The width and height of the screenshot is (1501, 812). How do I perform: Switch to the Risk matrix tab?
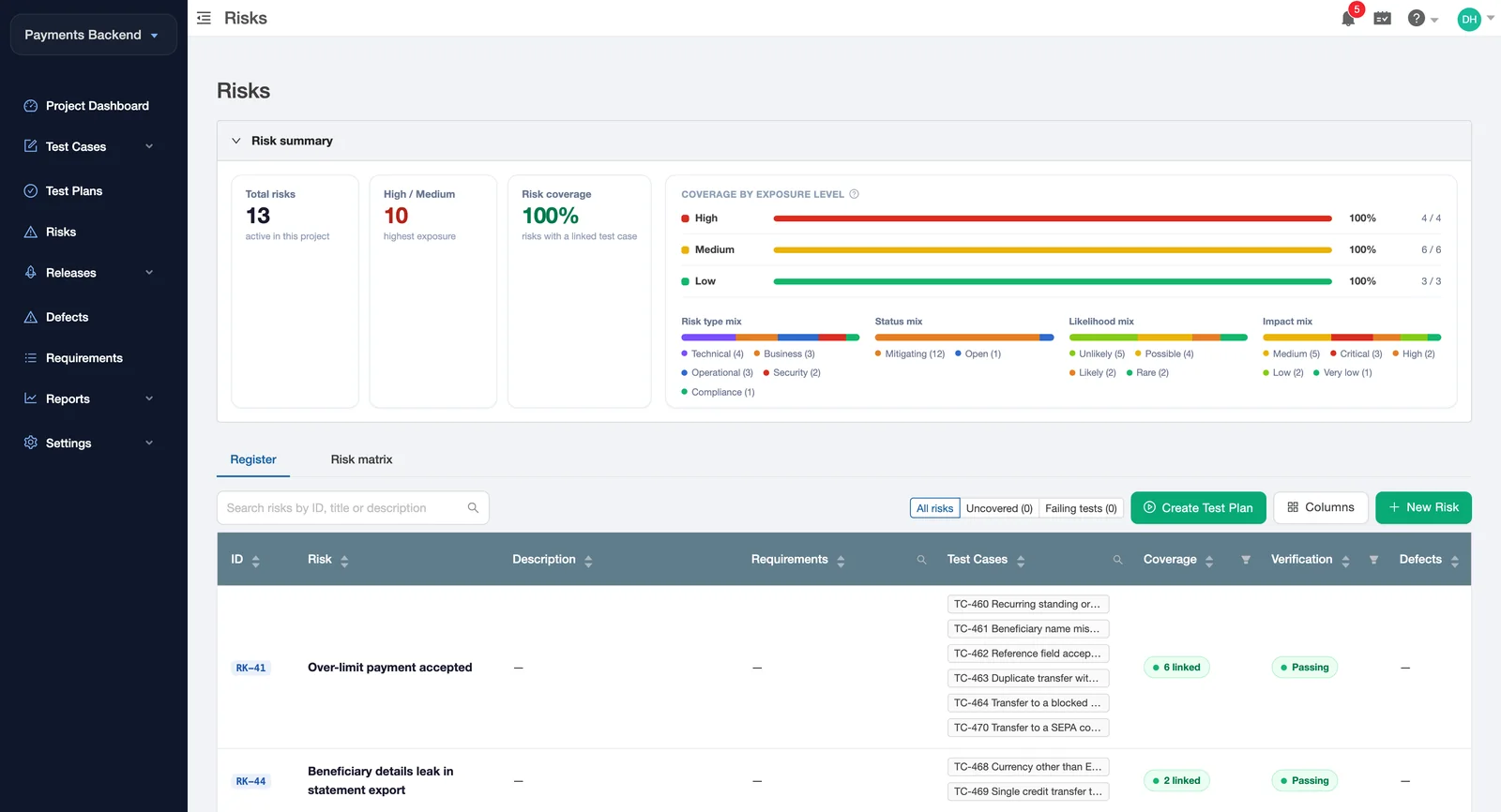tap(361, 459)
